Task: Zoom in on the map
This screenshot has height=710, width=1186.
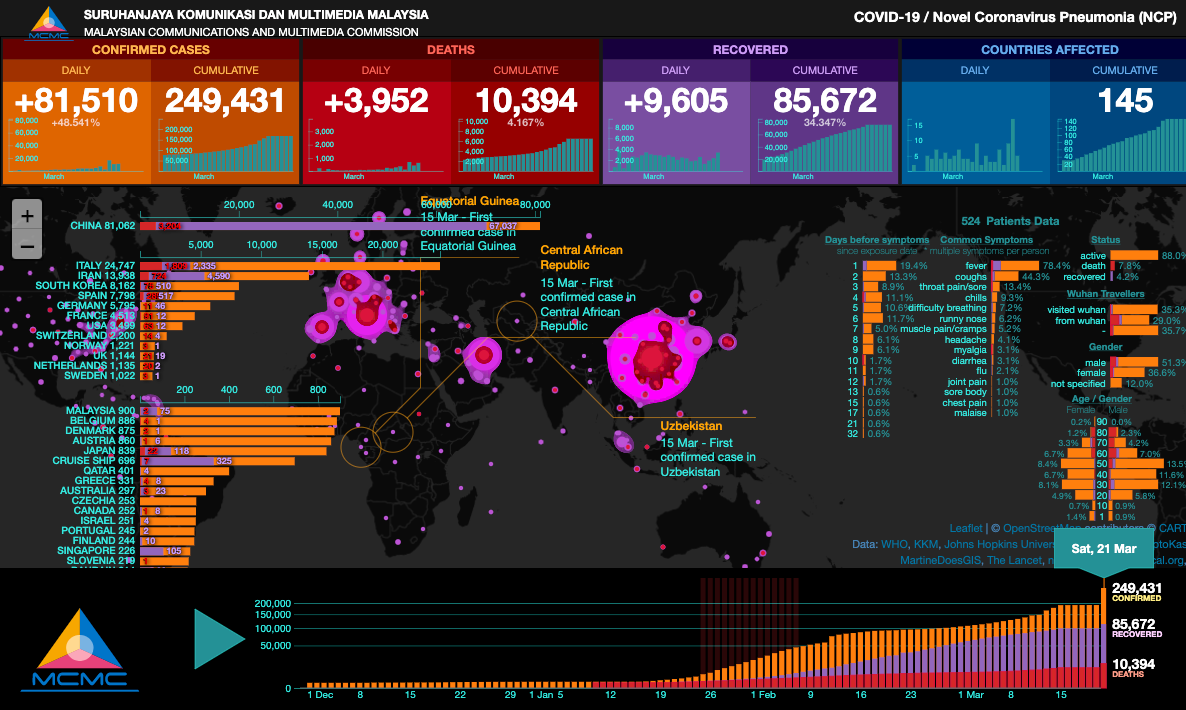Action: pyautogui.click(x=27, y=216)
